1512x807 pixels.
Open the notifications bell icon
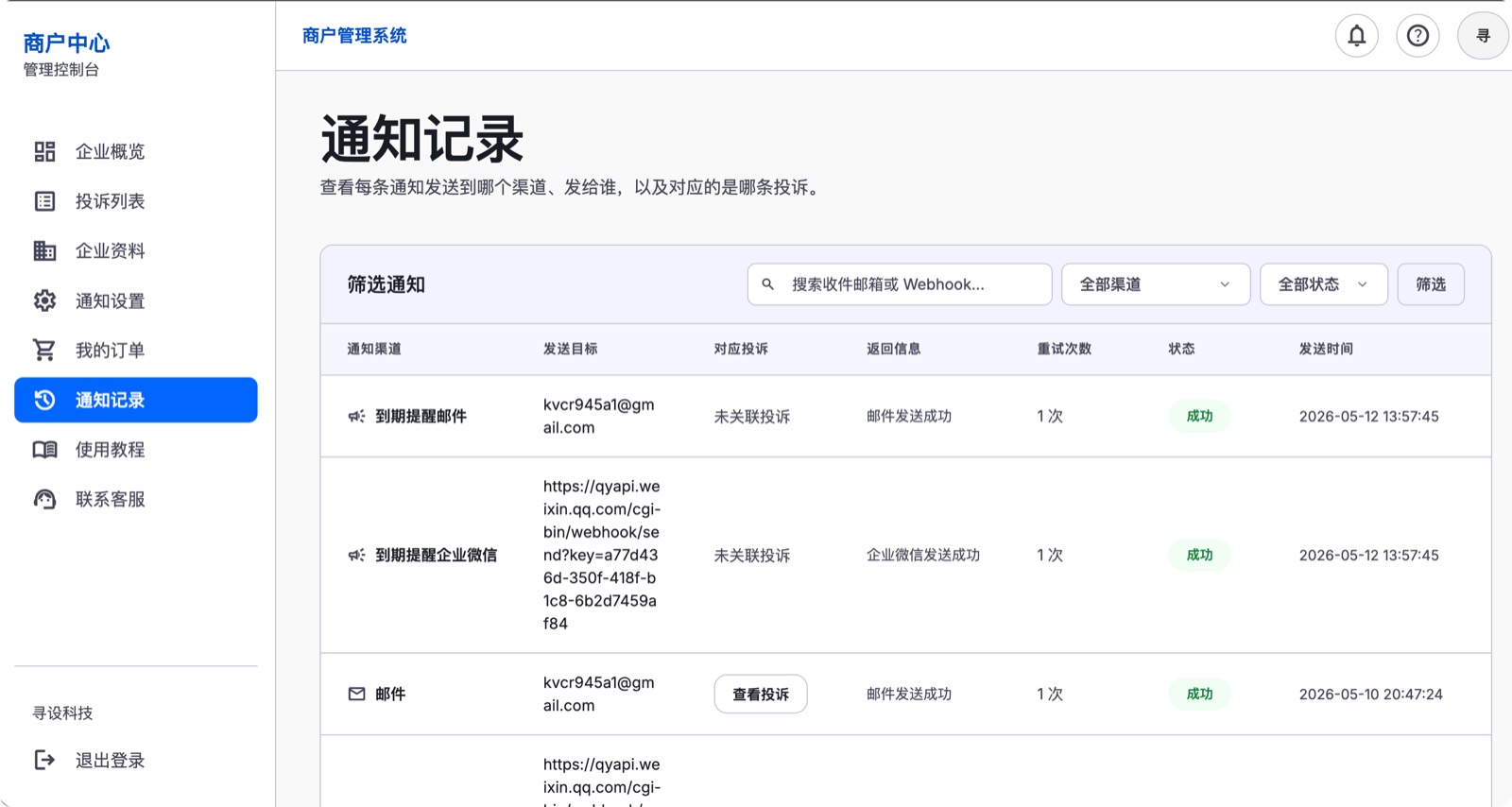point(1356,36)
